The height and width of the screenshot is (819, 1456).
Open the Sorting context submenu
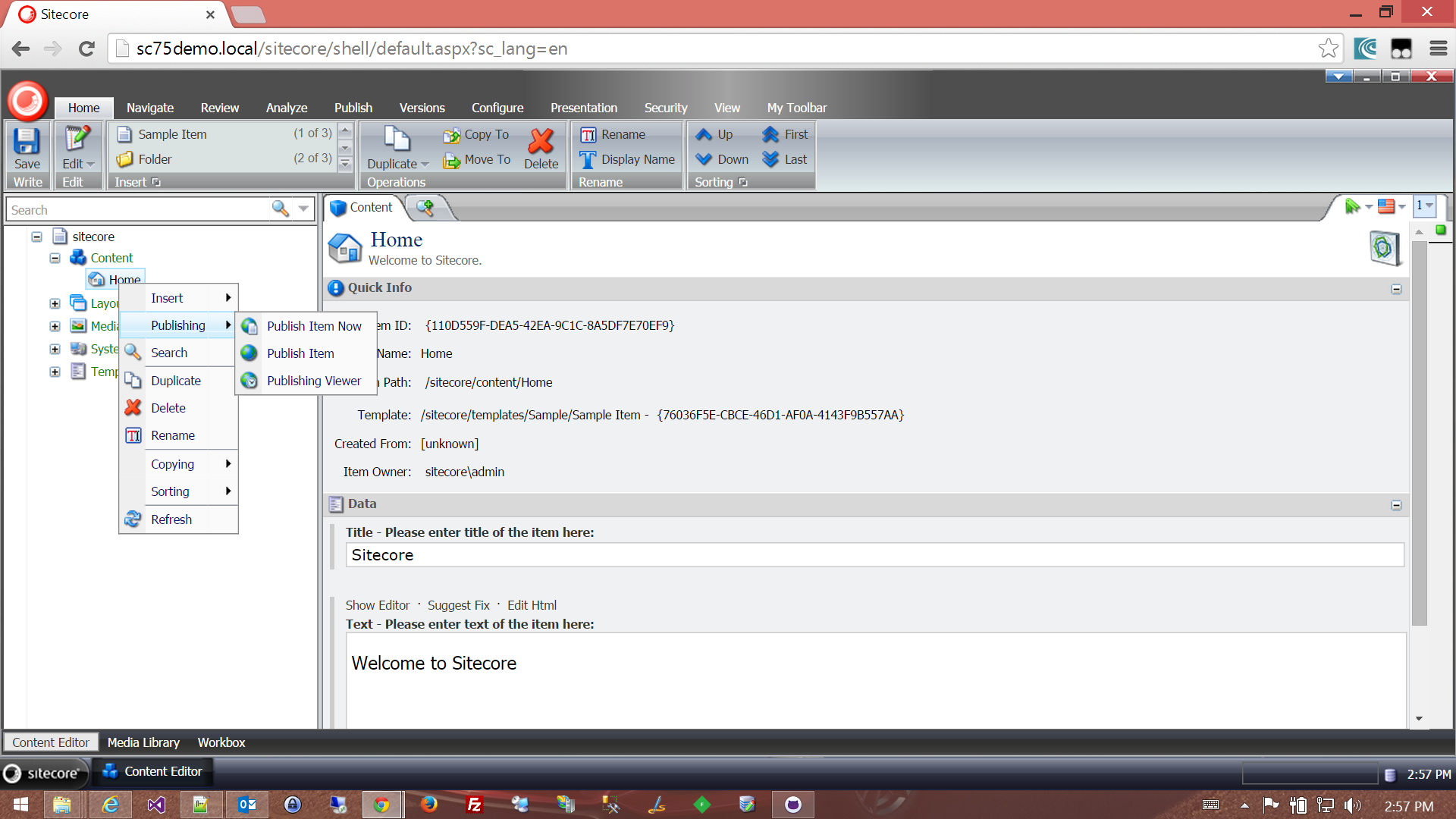[x=179, y=491]
